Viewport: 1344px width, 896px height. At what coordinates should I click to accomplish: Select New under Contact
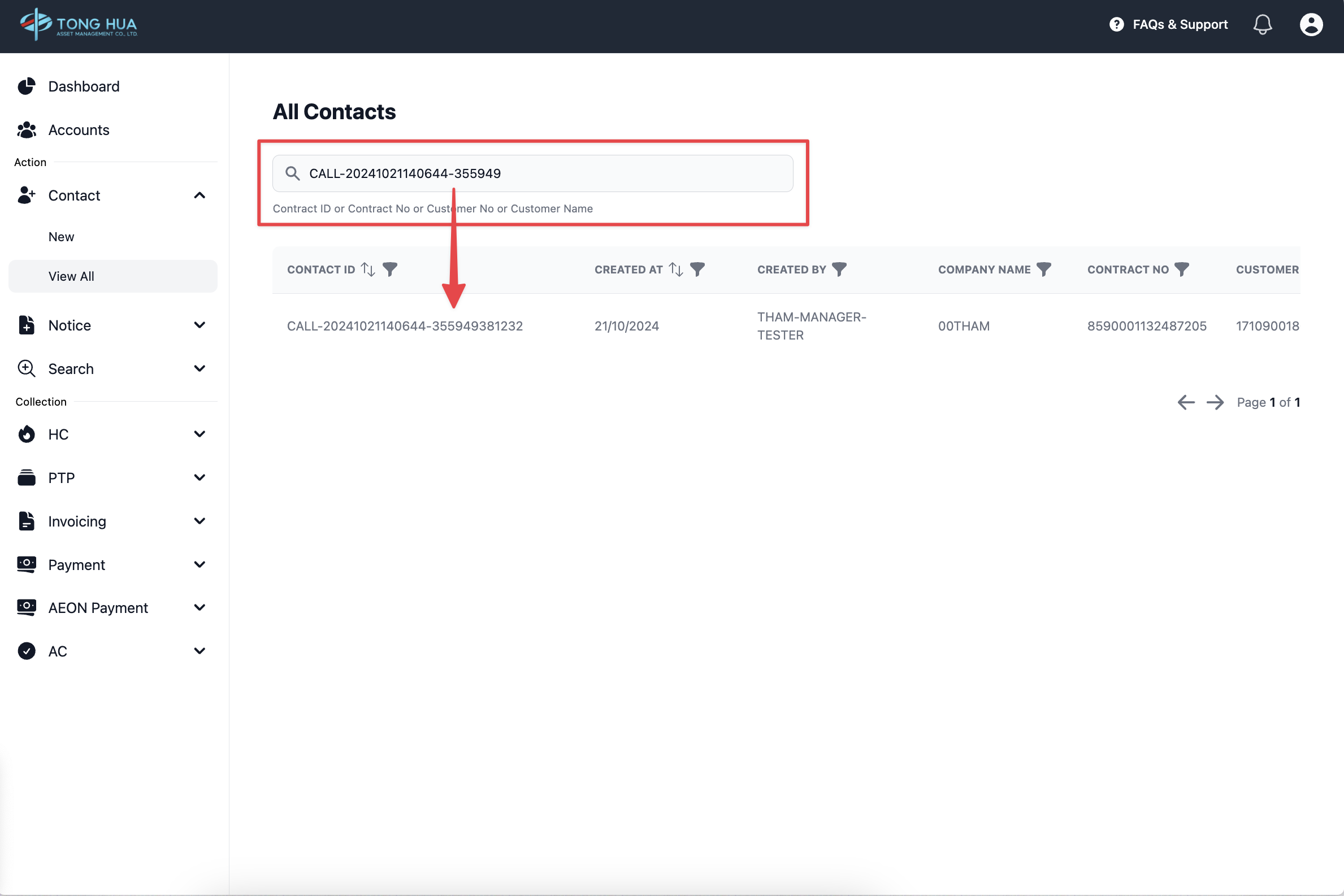pyautogui.click(x=61, y=237)
